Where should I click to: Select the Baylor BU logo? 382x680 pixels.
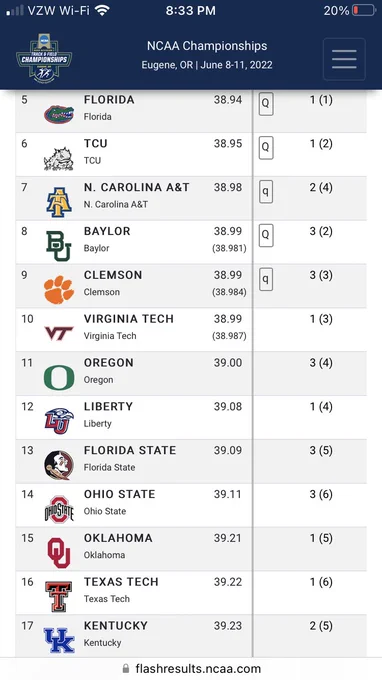pyautogui.click(x=59, y=246)
